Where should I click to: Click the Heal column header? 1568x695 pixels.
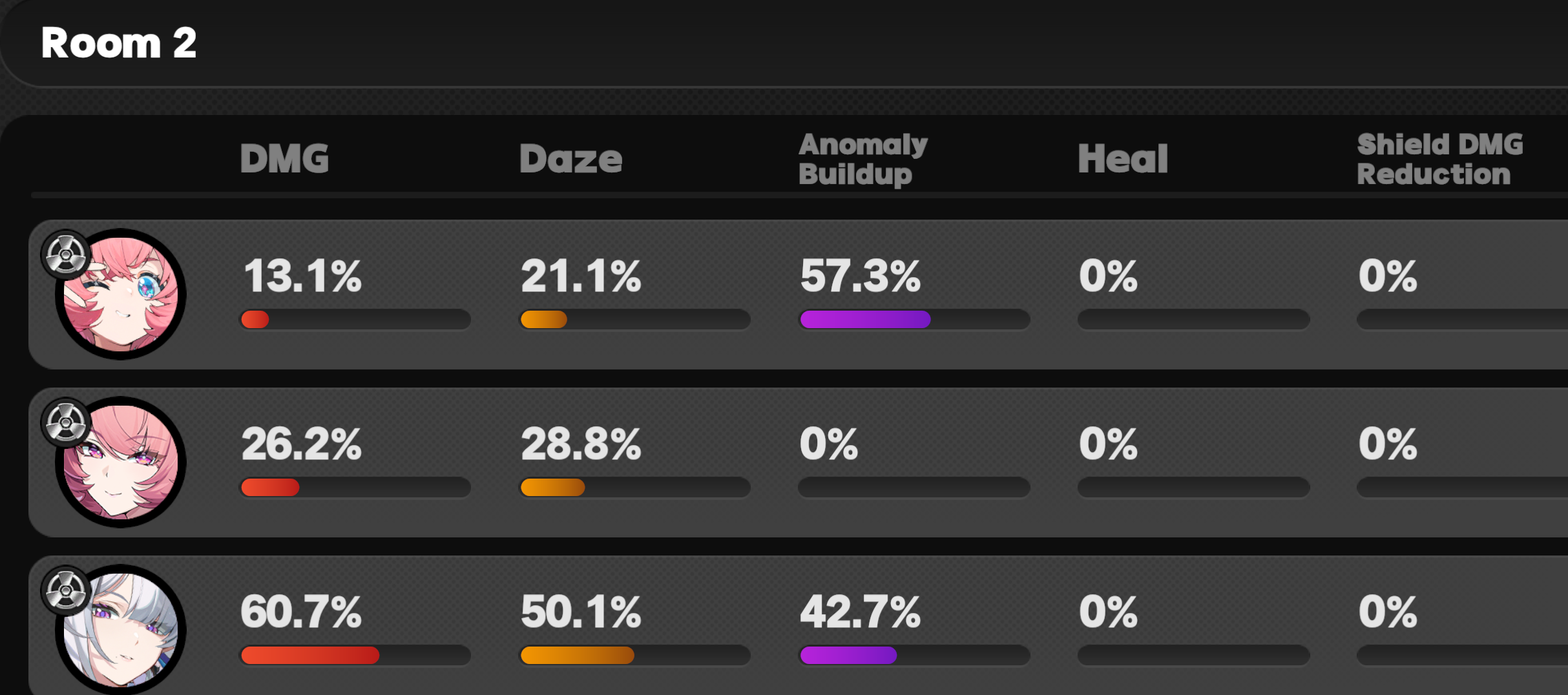1123,159
